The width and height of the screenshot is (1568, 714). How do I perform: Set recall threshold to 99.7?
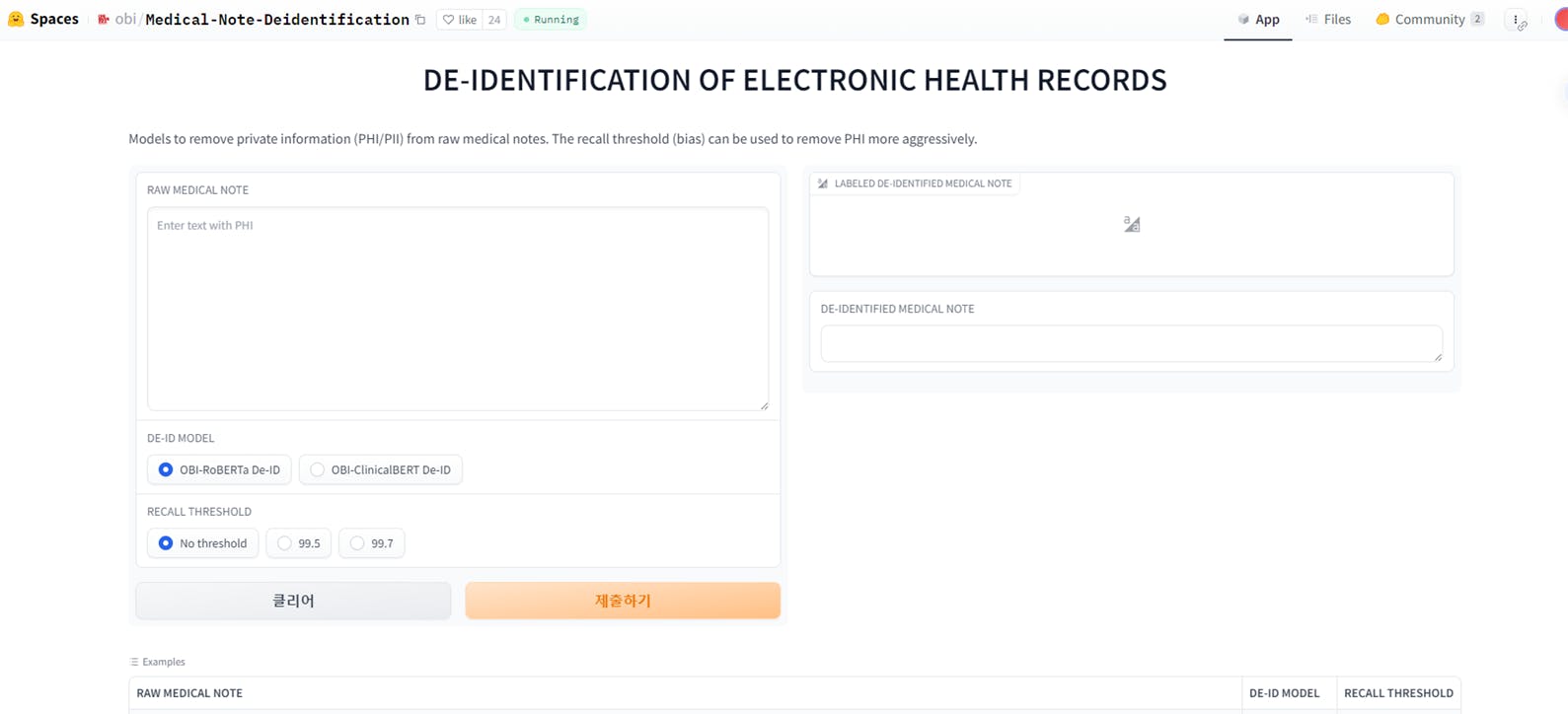point(372,543)
